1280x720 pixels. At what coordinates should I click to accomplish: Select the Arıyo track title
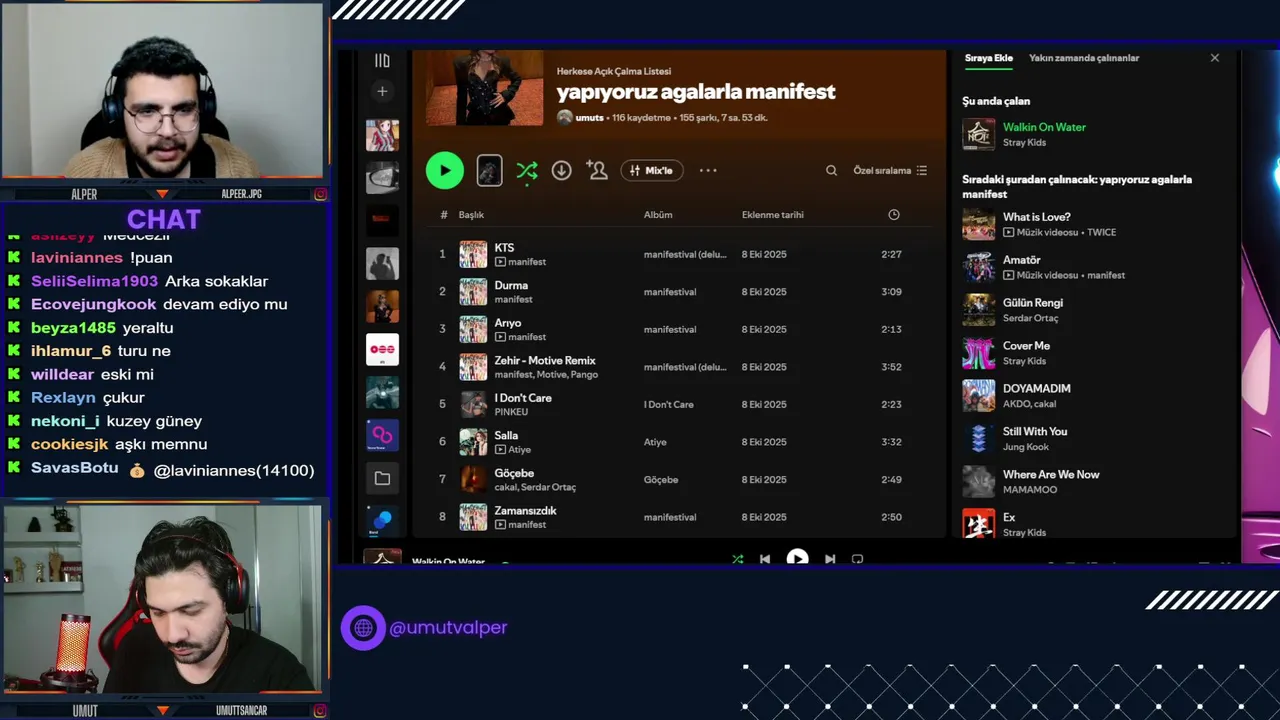(x=508, y=323)
